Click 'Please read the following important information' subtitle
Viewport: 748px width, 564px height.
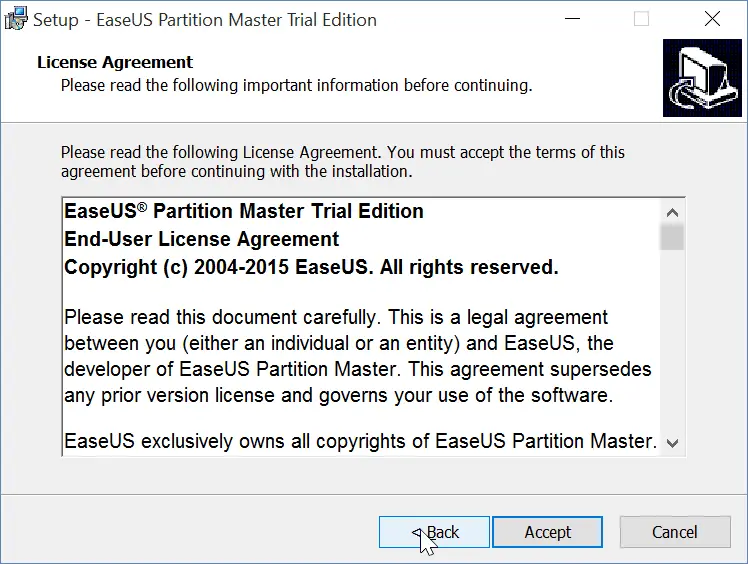tap(296, 85)
